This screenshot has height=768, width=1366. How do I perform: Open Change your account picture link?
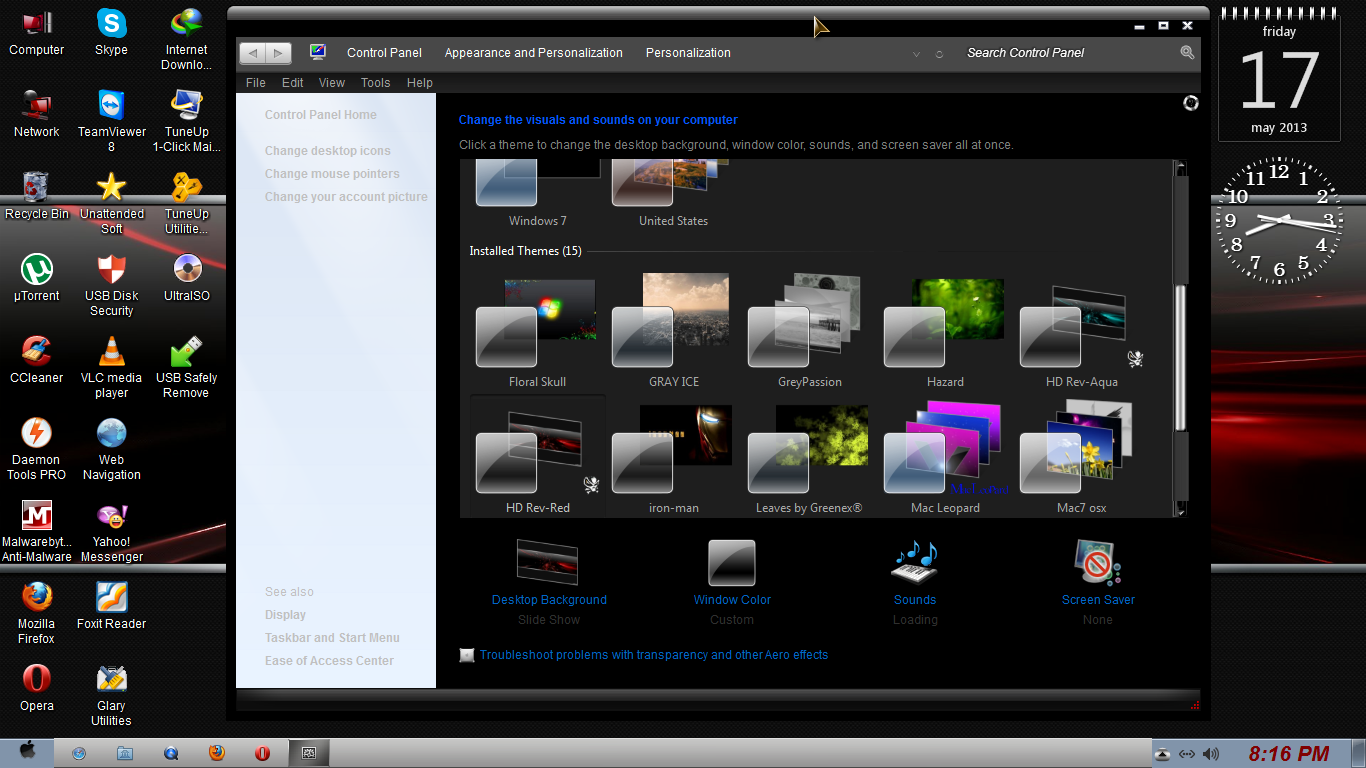346,197
